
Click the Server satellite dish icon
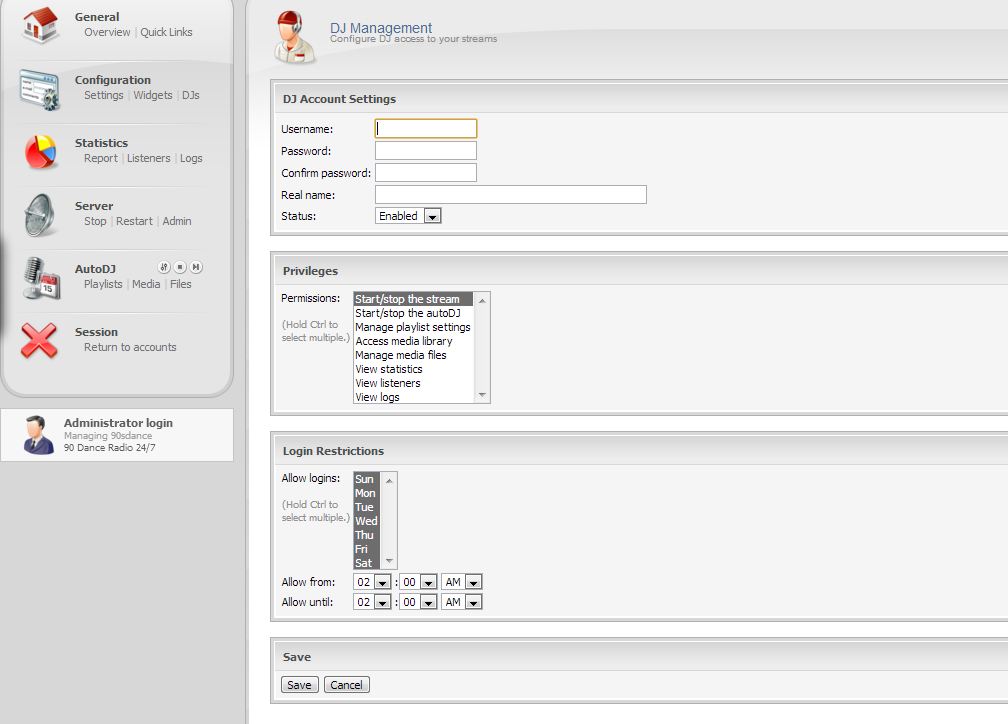click(40, 215)
